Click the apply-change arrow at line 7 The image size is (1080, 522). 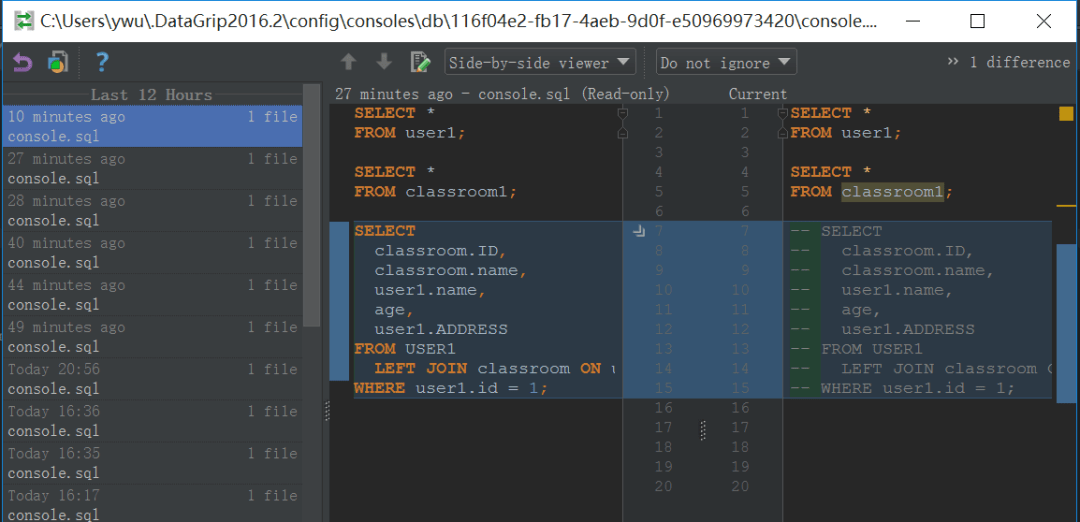tap(639, 231)
